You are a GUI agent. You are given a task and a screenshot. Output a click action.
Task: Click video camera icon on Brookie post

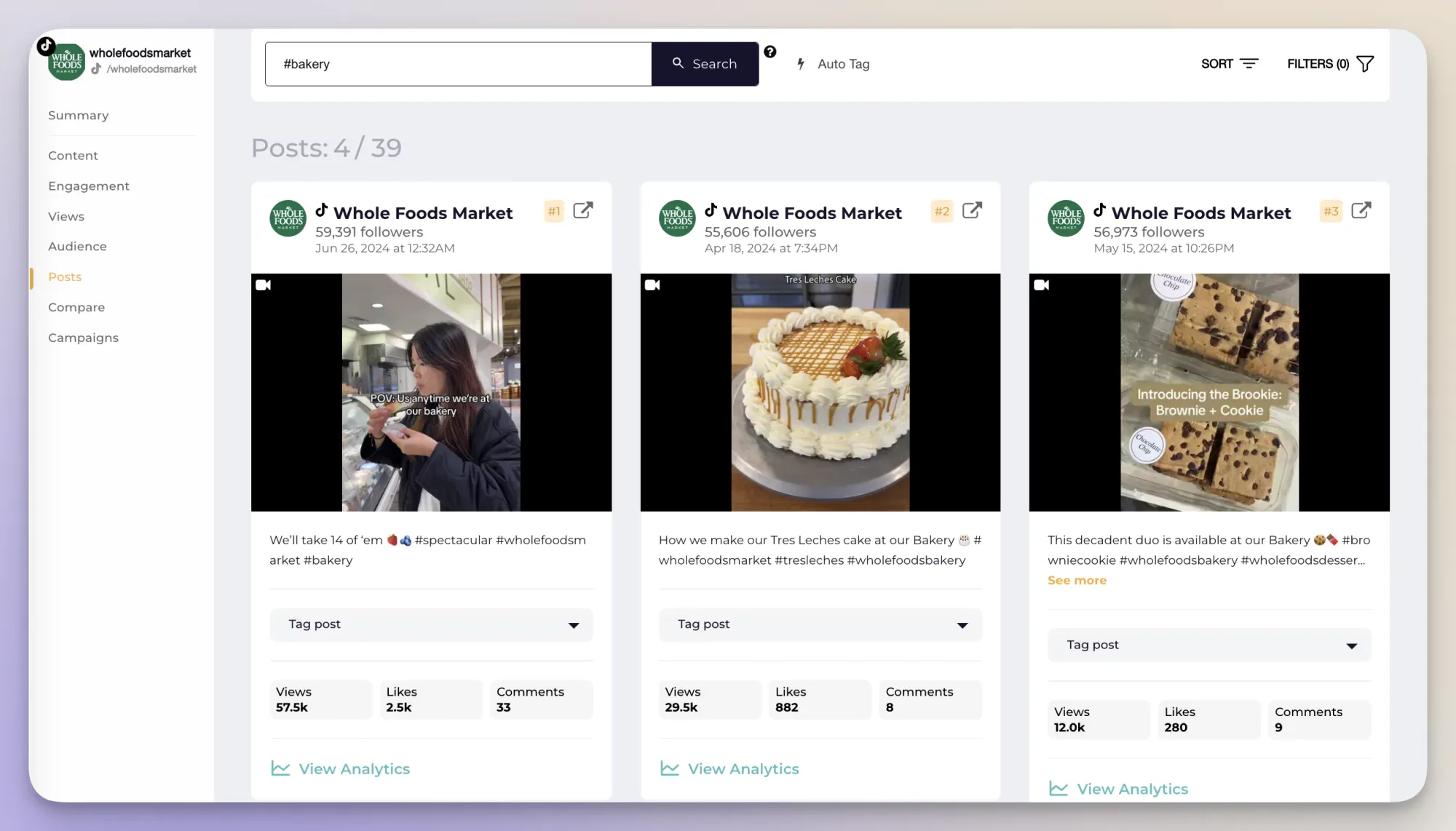pyautogui.click(x=1042, y=285)
